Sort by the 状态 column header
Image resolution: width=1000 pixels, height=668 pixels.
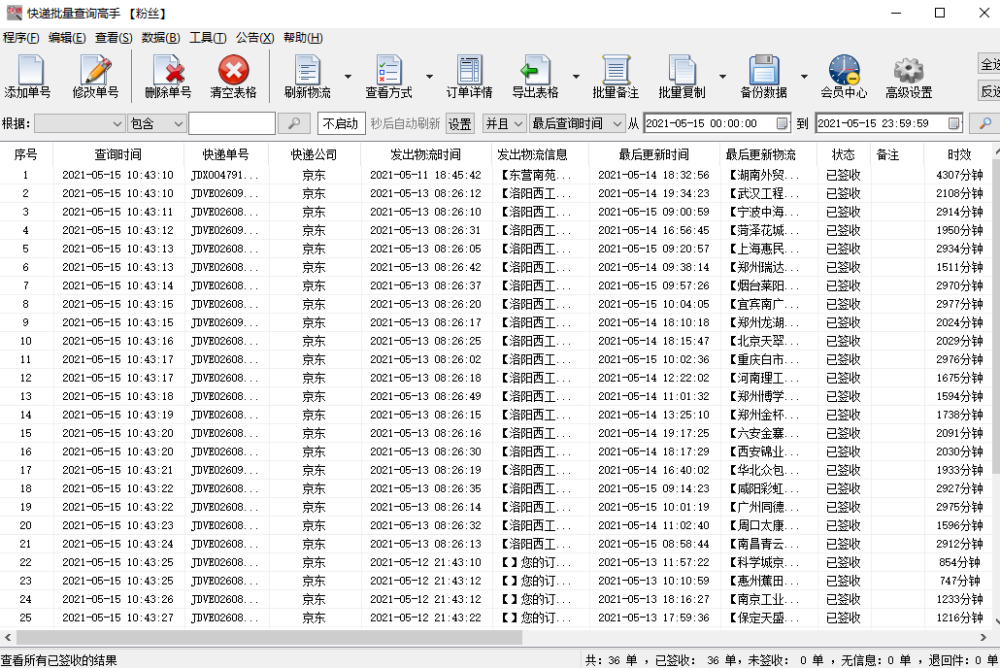pos(843,154)
